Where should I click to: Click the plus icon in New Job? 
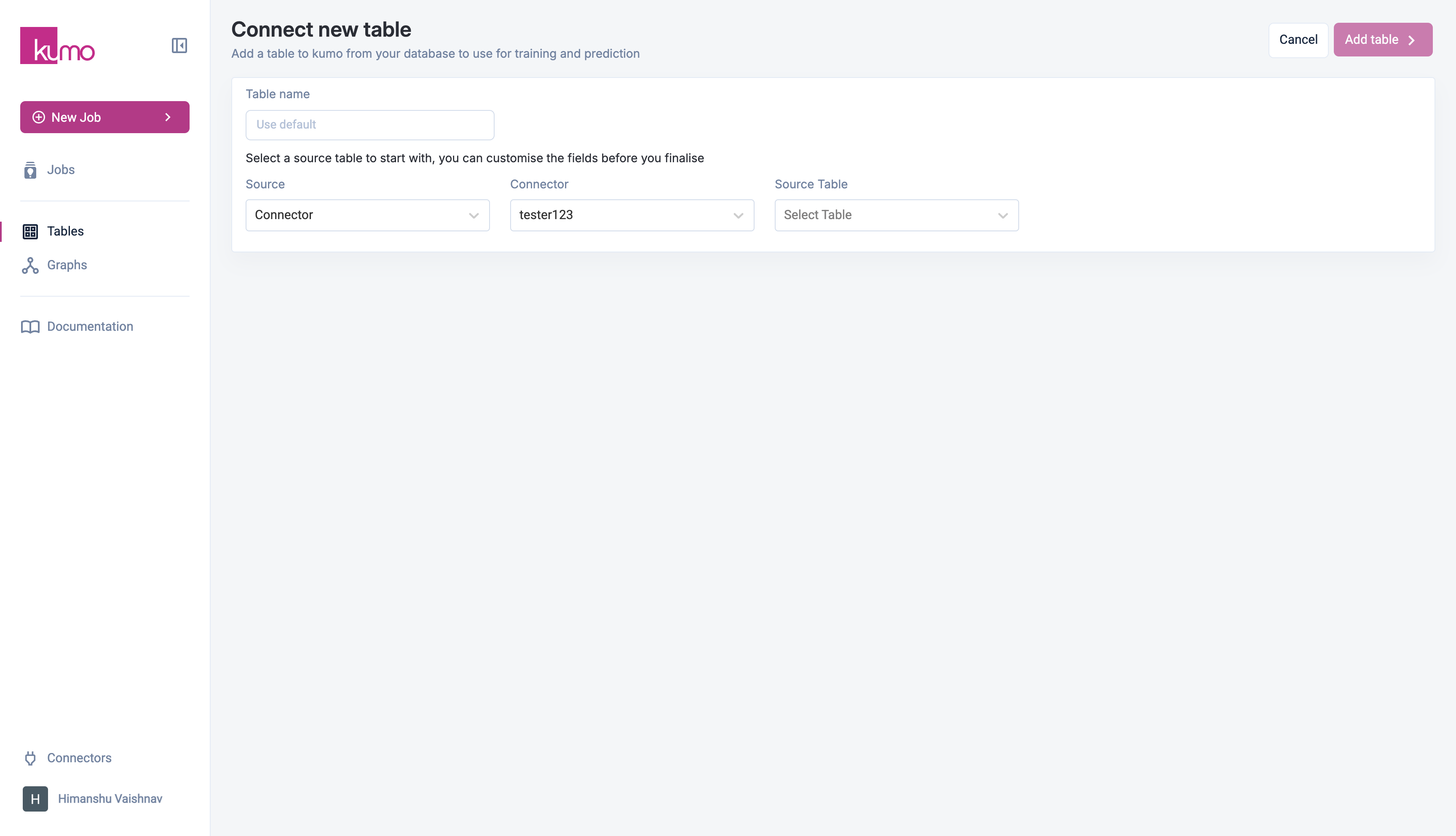click(38, 117)
